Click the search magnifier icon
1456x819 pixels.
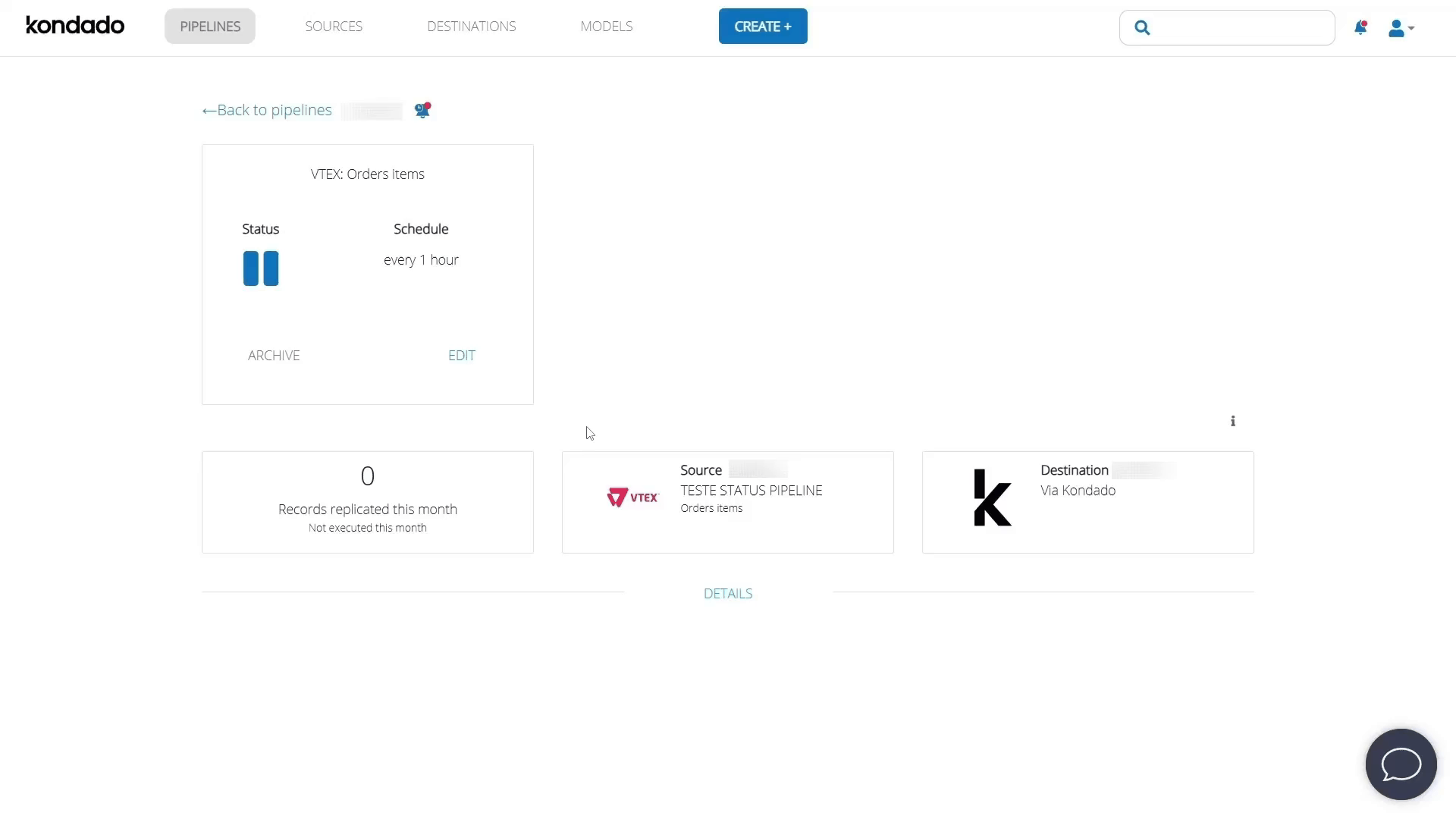[x=1142, y=28]
